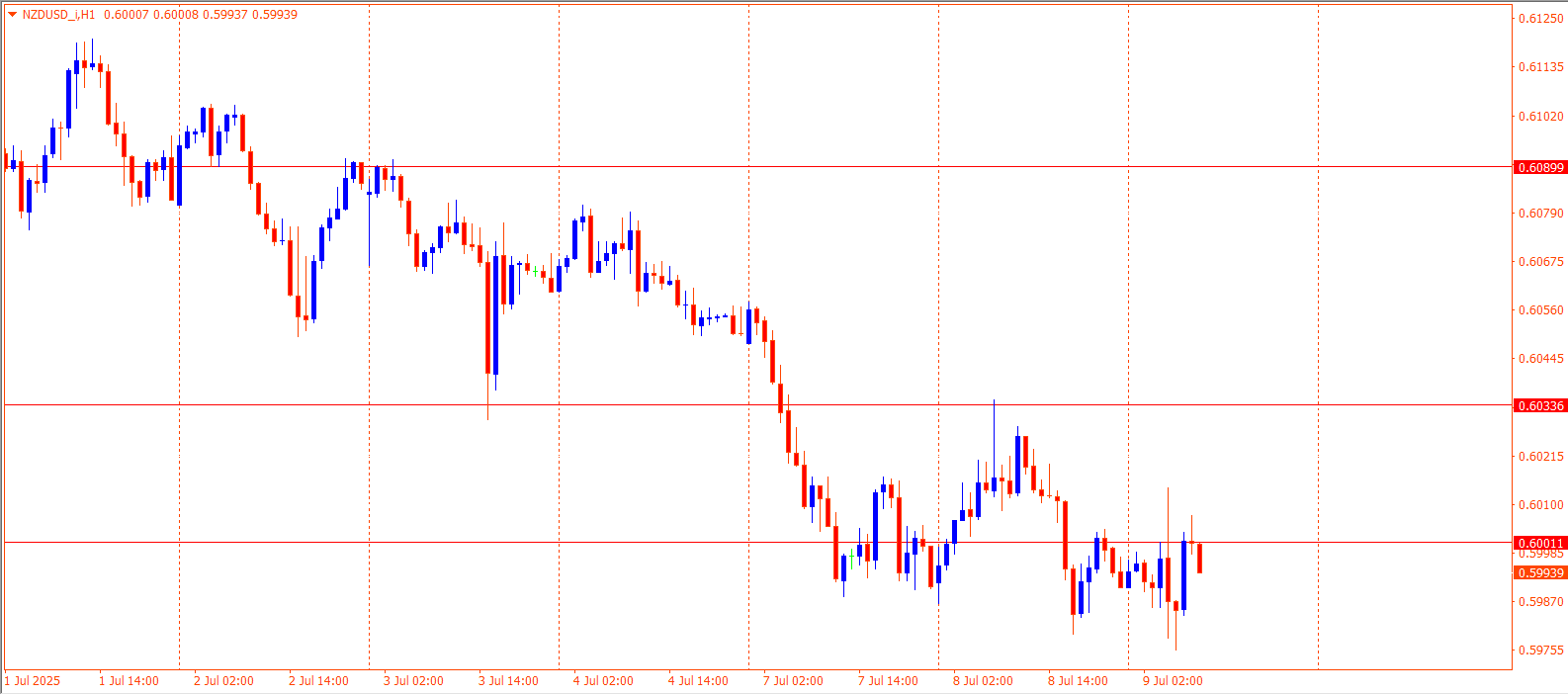Click the high value 0.60008 in the header
This screenshot has height=695, width=1568.
176,15
